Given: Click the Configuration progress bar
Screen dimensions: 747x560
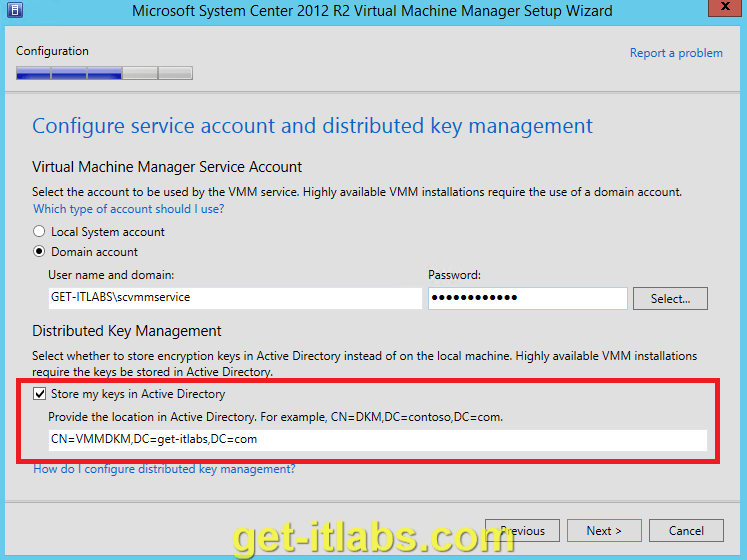Looking at the screenshot, I should point(104,73).
